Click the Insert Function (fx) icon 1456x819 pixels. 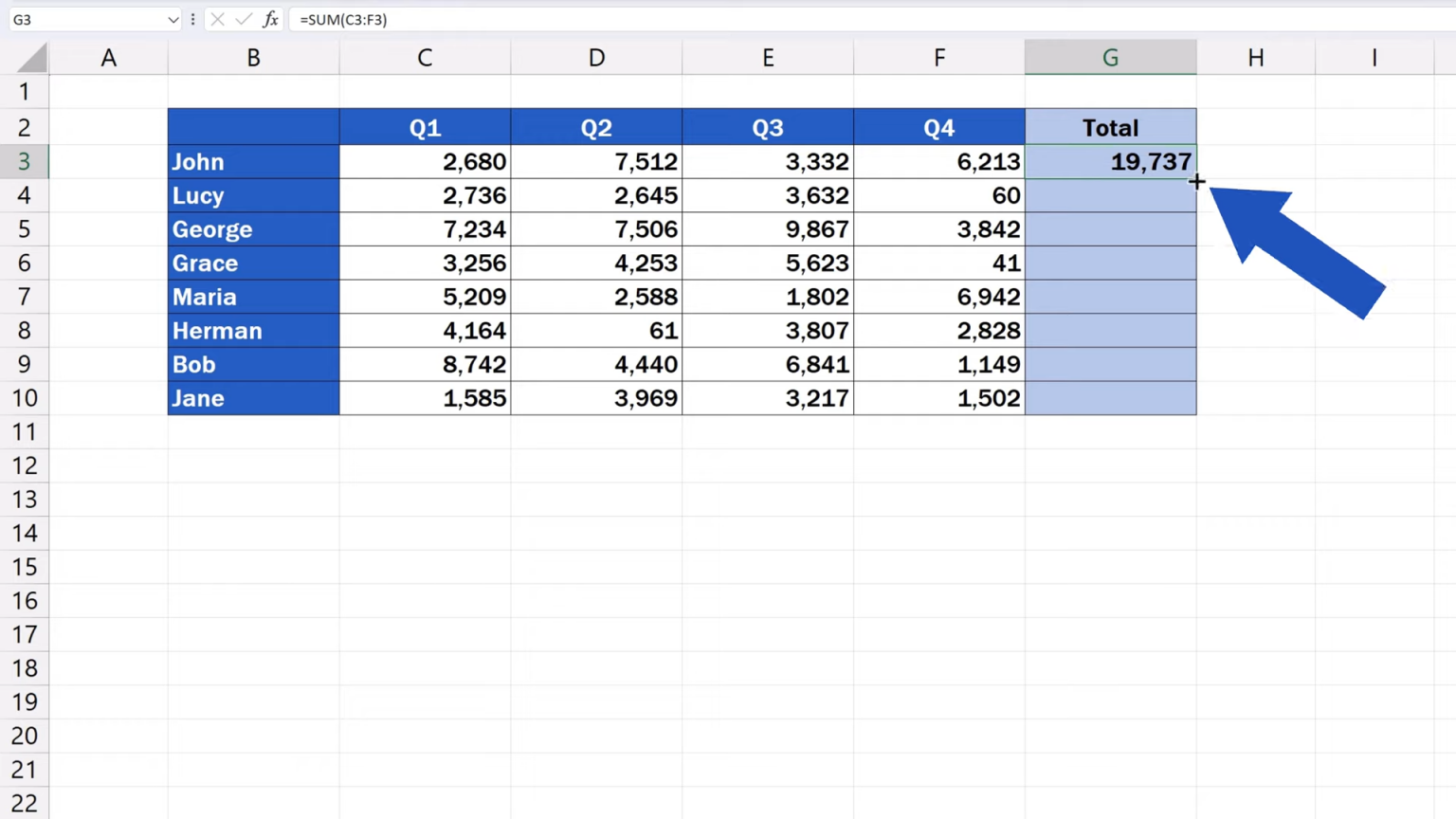click(271, 19)
